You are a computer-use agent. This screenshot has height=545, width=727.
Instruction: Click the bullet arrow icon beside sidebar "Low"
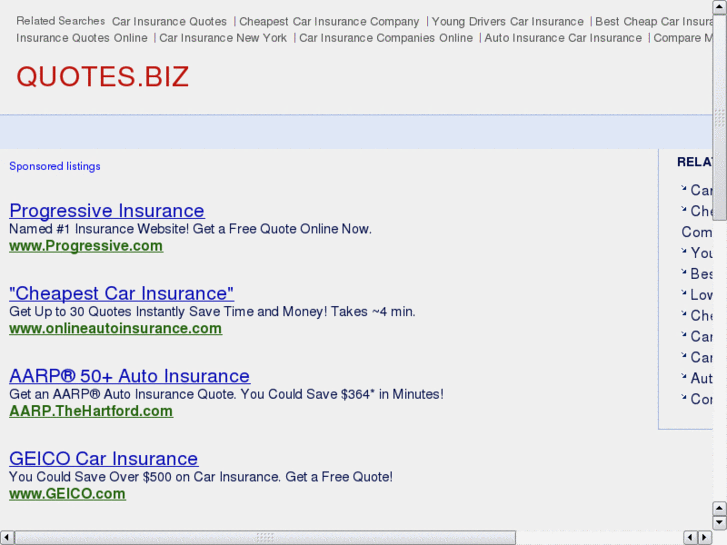[683, 293]
